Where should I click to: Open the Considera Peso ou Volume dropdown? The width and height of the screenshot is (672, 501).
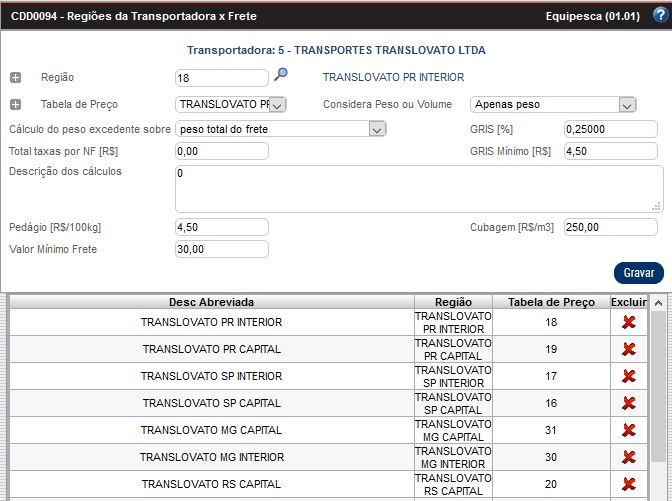tap(553, 105)
